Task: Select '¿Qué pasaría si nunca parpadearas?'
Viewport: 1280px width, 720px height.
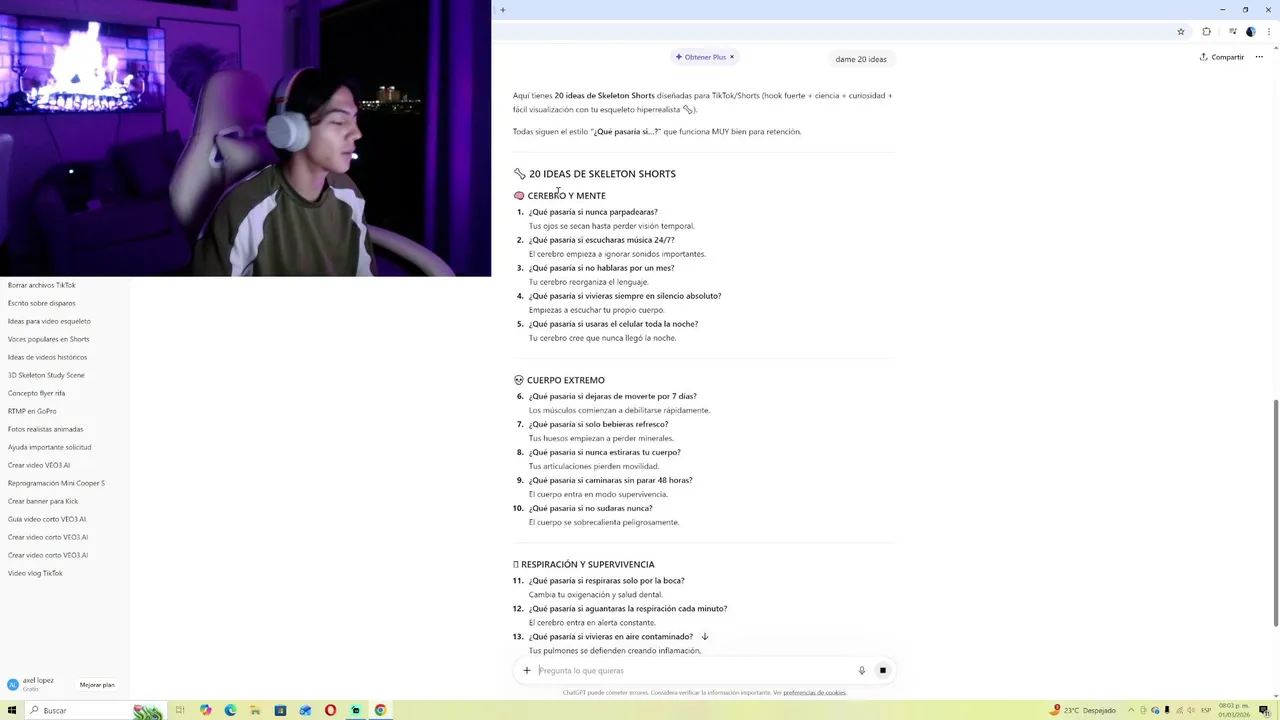Action: point(593,212)
